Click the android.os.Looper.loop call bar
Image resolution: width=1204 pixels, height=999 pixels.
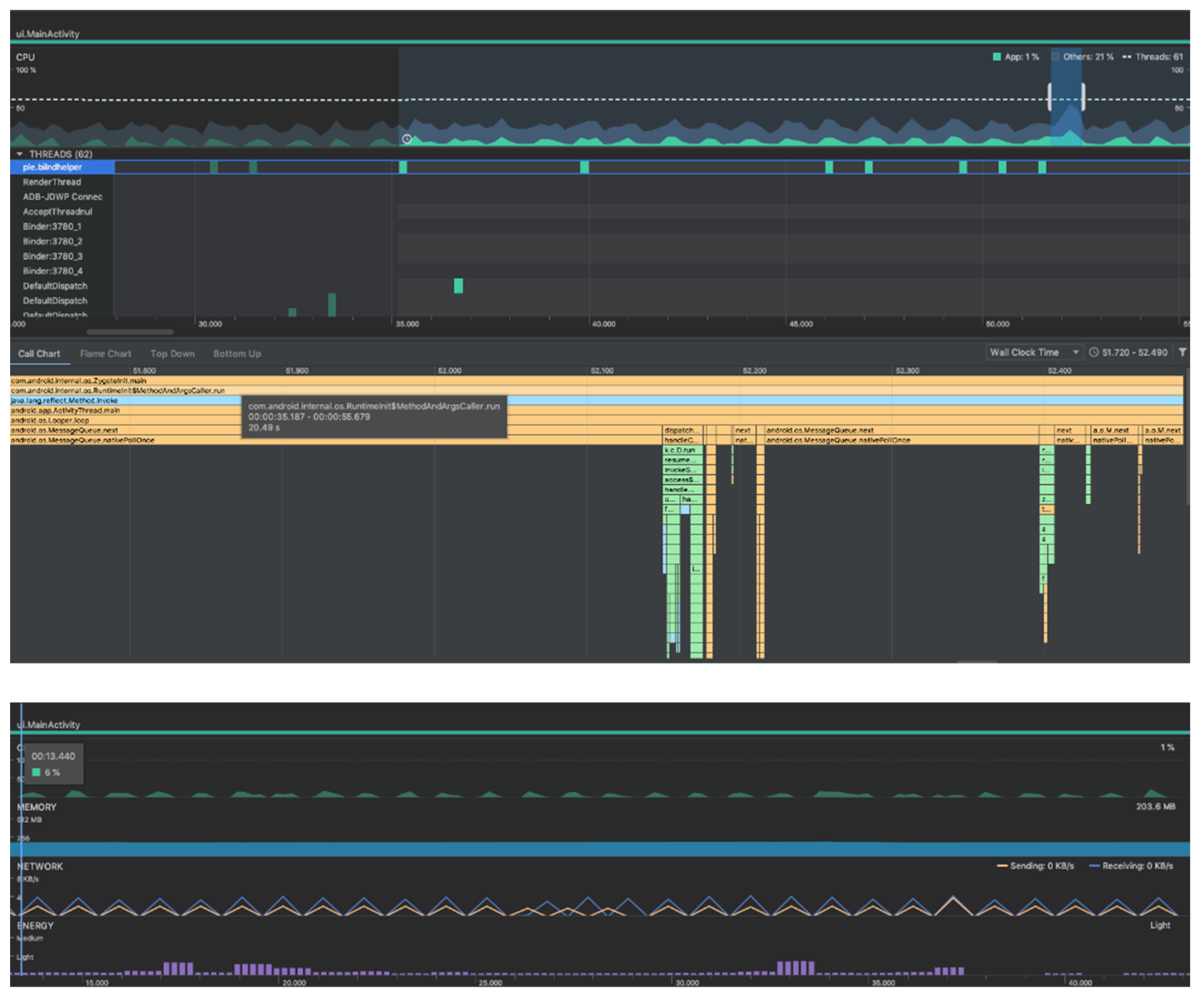(50, 420)
